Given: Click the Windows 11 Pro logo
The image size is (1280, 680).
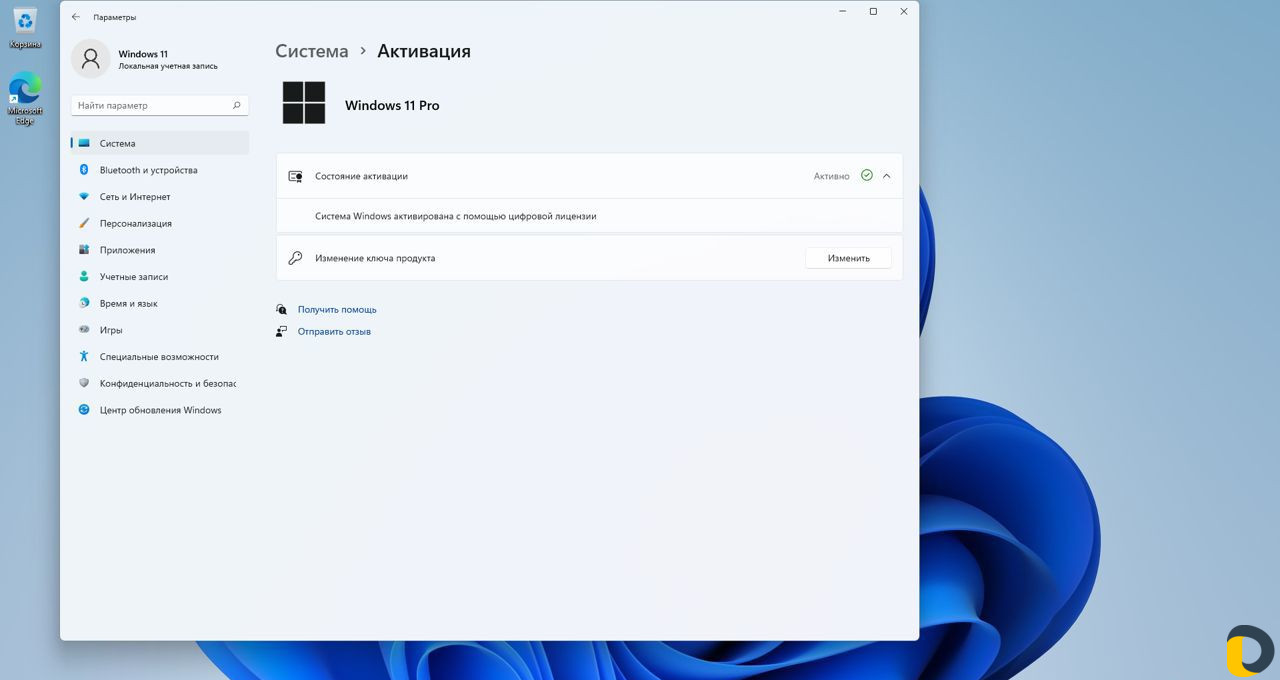Looking at the screenshot, I should pyautogui.click(x=304, y=103).
